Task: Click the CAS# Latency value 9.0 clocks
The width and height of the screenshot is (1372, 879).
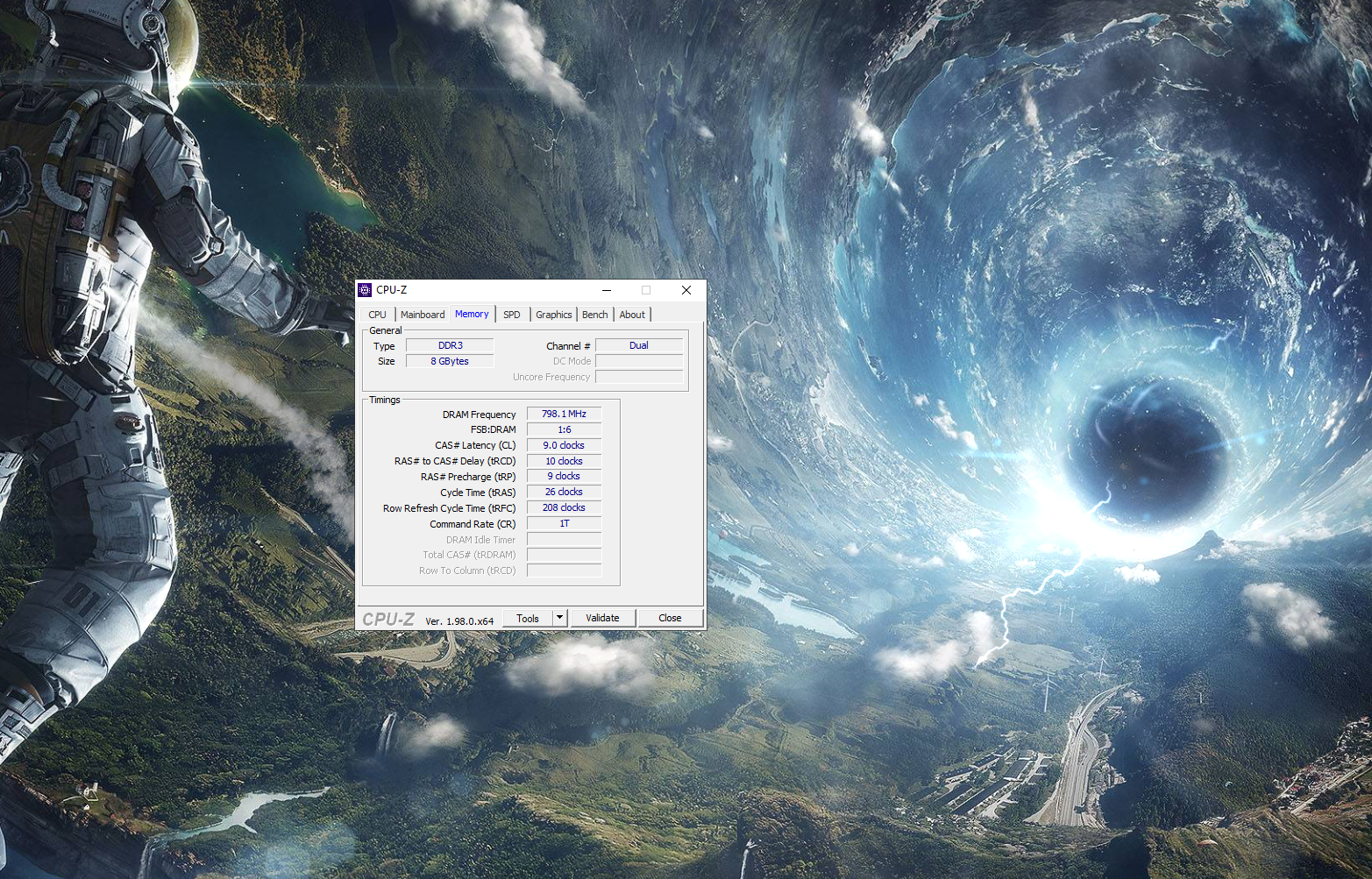Action: tap(564, 445)
